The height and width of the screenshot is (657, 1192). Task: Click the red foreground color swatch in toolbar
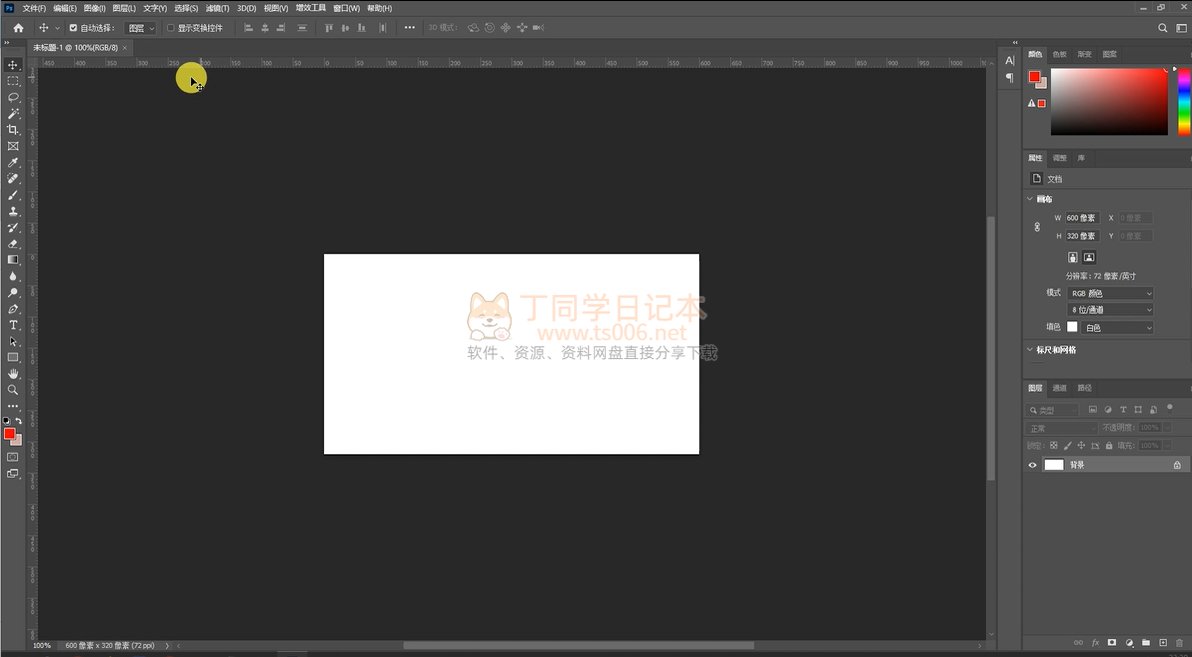[x=9, y=434]
